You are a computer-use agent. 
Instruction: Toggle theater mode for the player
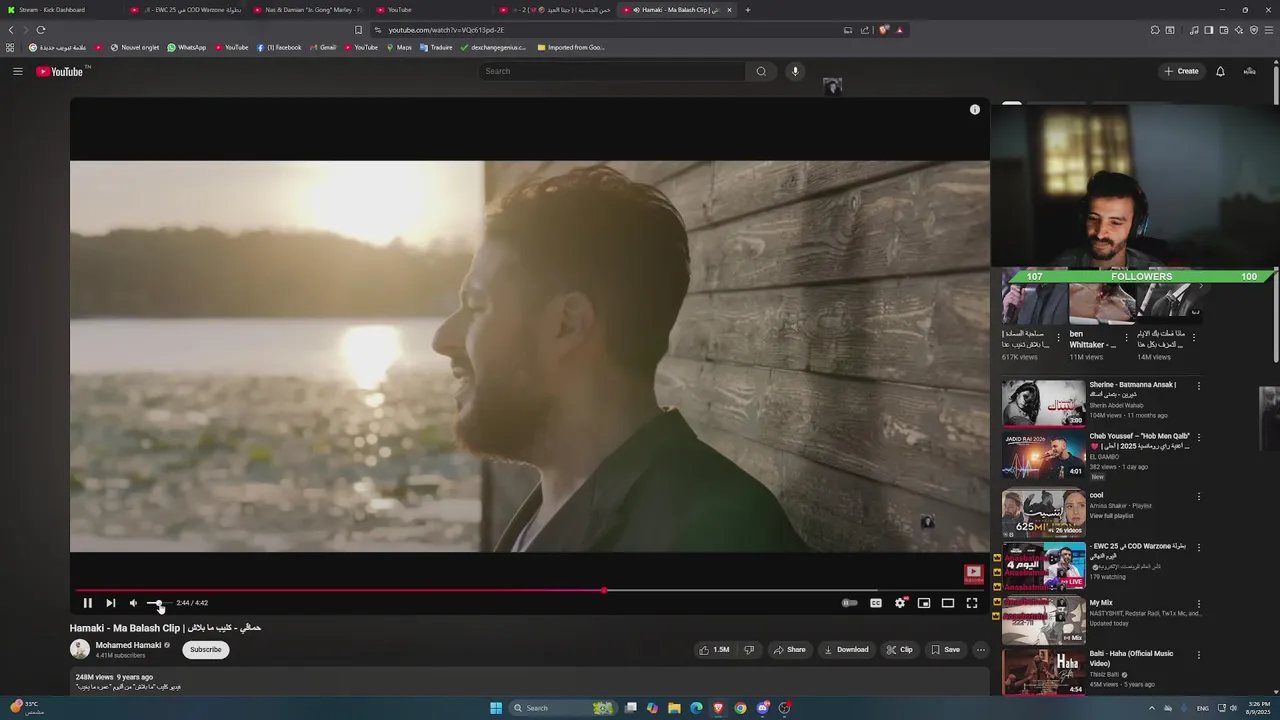tap(948, 603)
